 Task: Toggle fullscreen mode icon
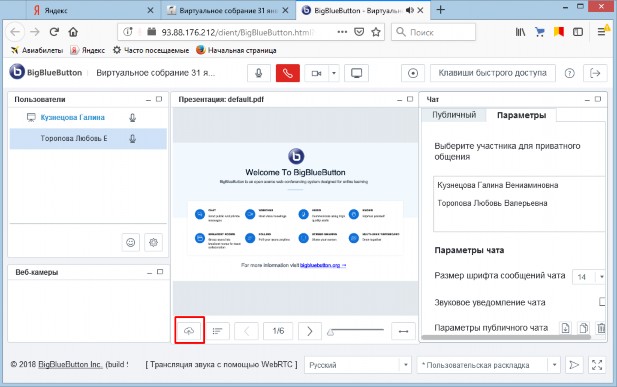pos(597,365)
